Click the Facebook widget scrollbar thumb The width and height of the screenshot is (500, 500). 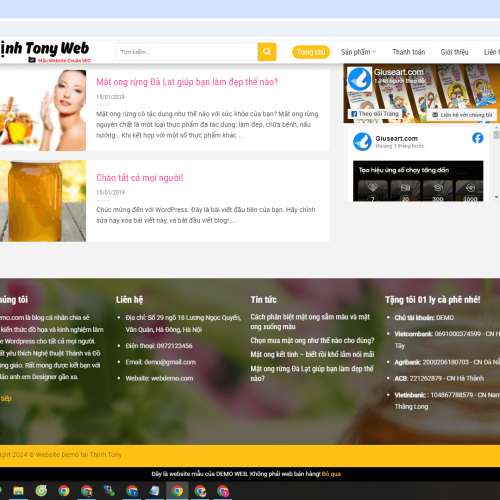(x=496, y=135)
